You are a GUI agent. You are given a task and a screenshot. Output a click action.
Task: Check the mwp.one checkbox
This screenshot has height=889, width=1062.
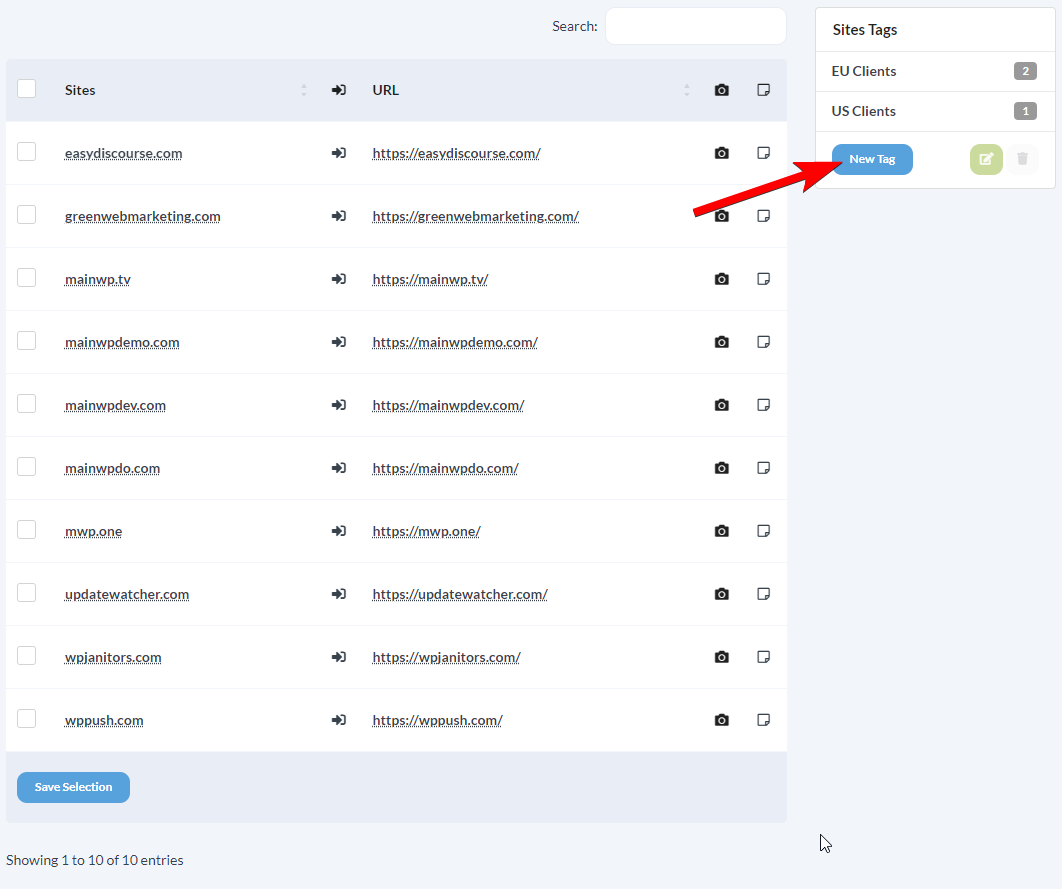[26, 529]
